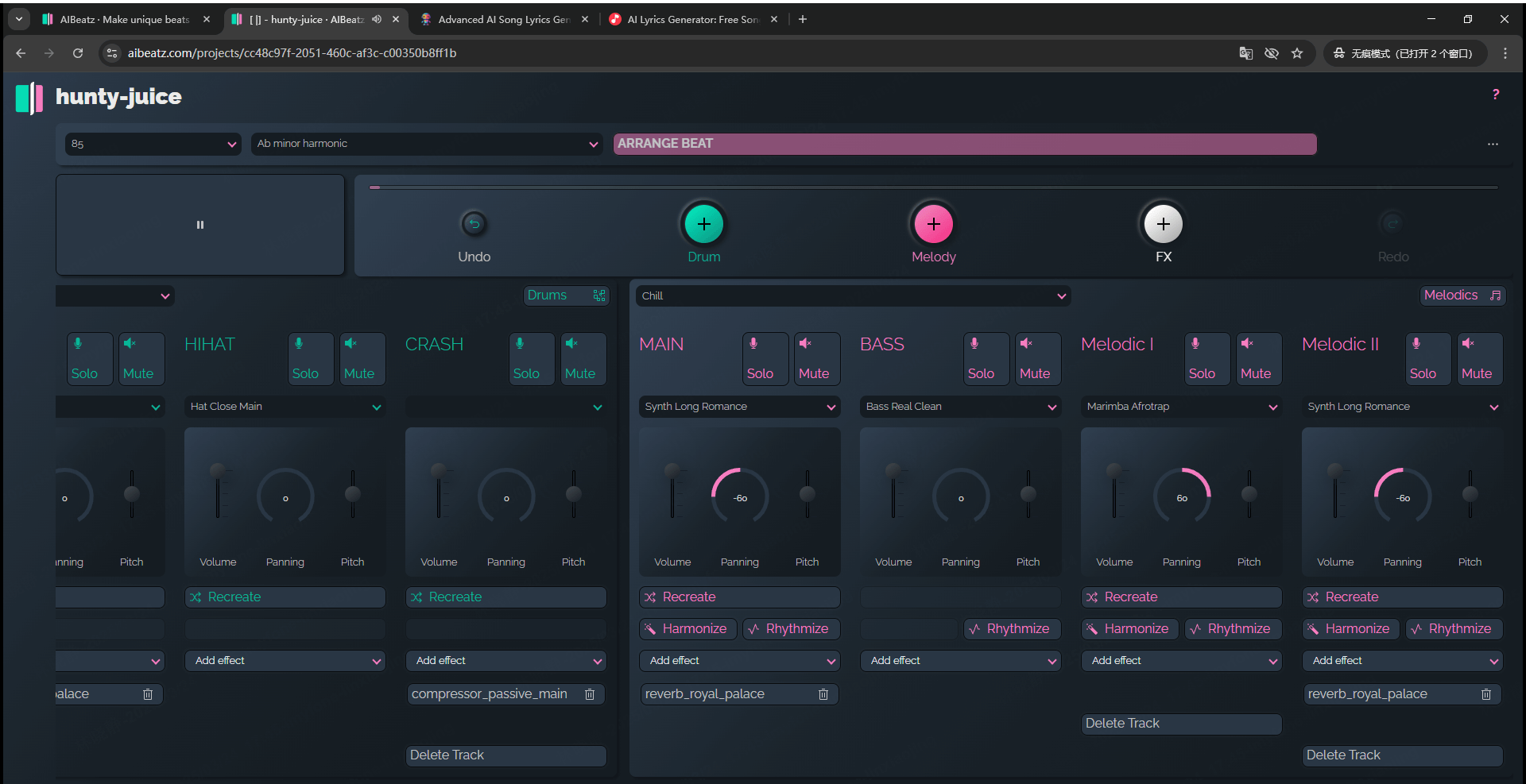Add a new track using the Melody plus icon

pyautogui.click(x=933, y=223)
